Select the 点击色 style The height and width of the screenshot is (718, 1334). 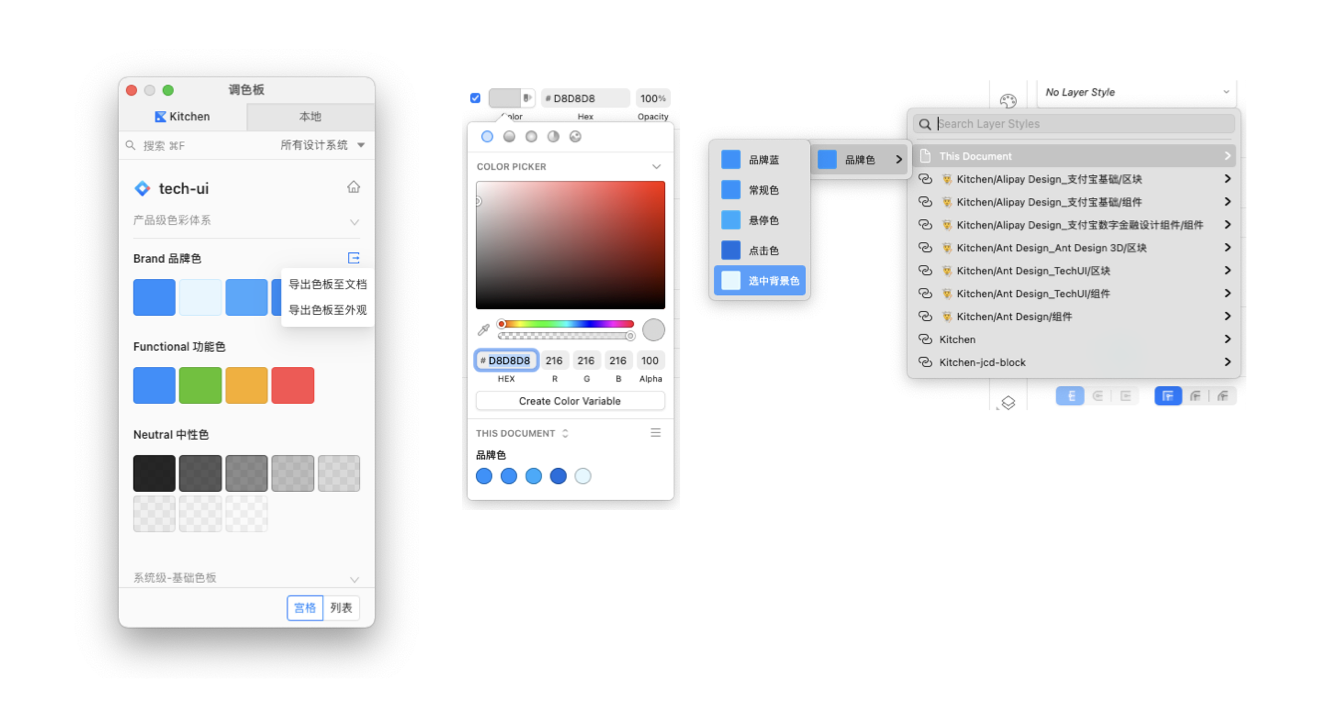point(760,250)
